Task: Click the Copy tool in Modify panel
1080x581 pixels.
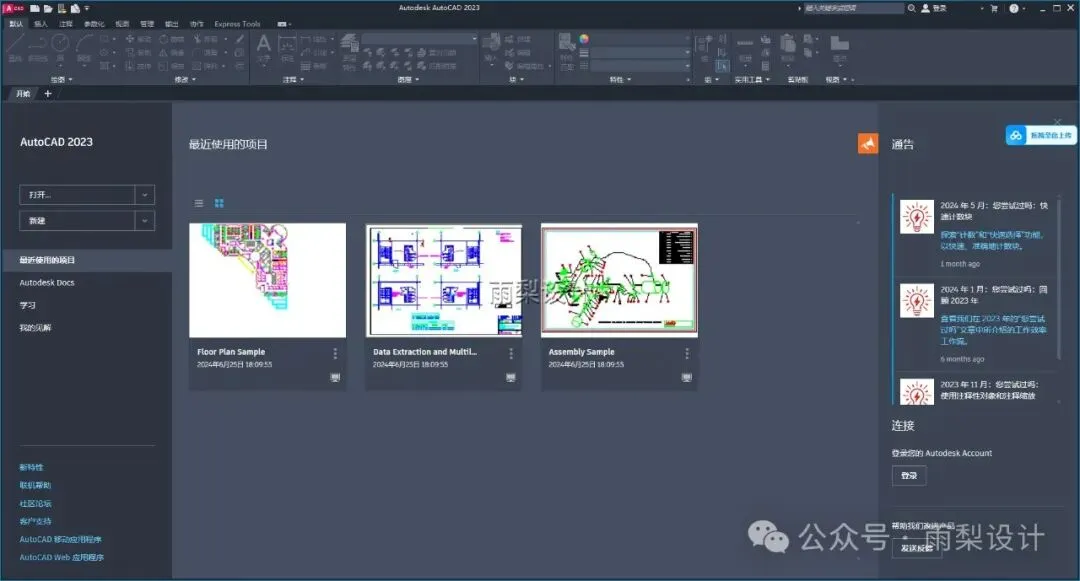Action: (x=138, y=52)
